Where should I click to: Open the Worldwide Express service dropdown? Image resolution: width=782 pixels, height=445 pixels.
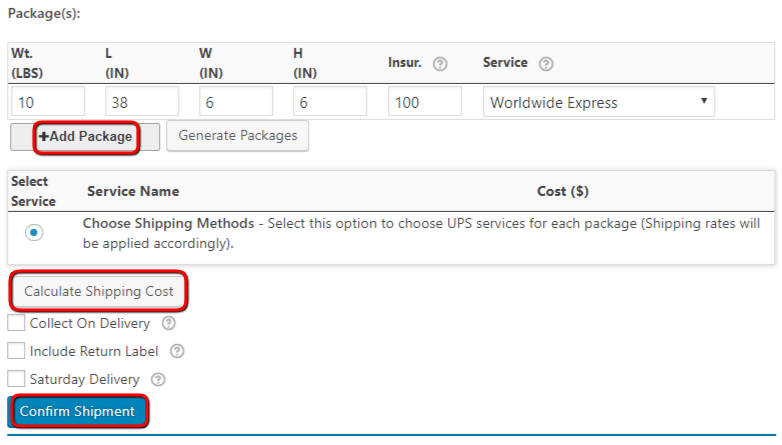tap(598, 102)
